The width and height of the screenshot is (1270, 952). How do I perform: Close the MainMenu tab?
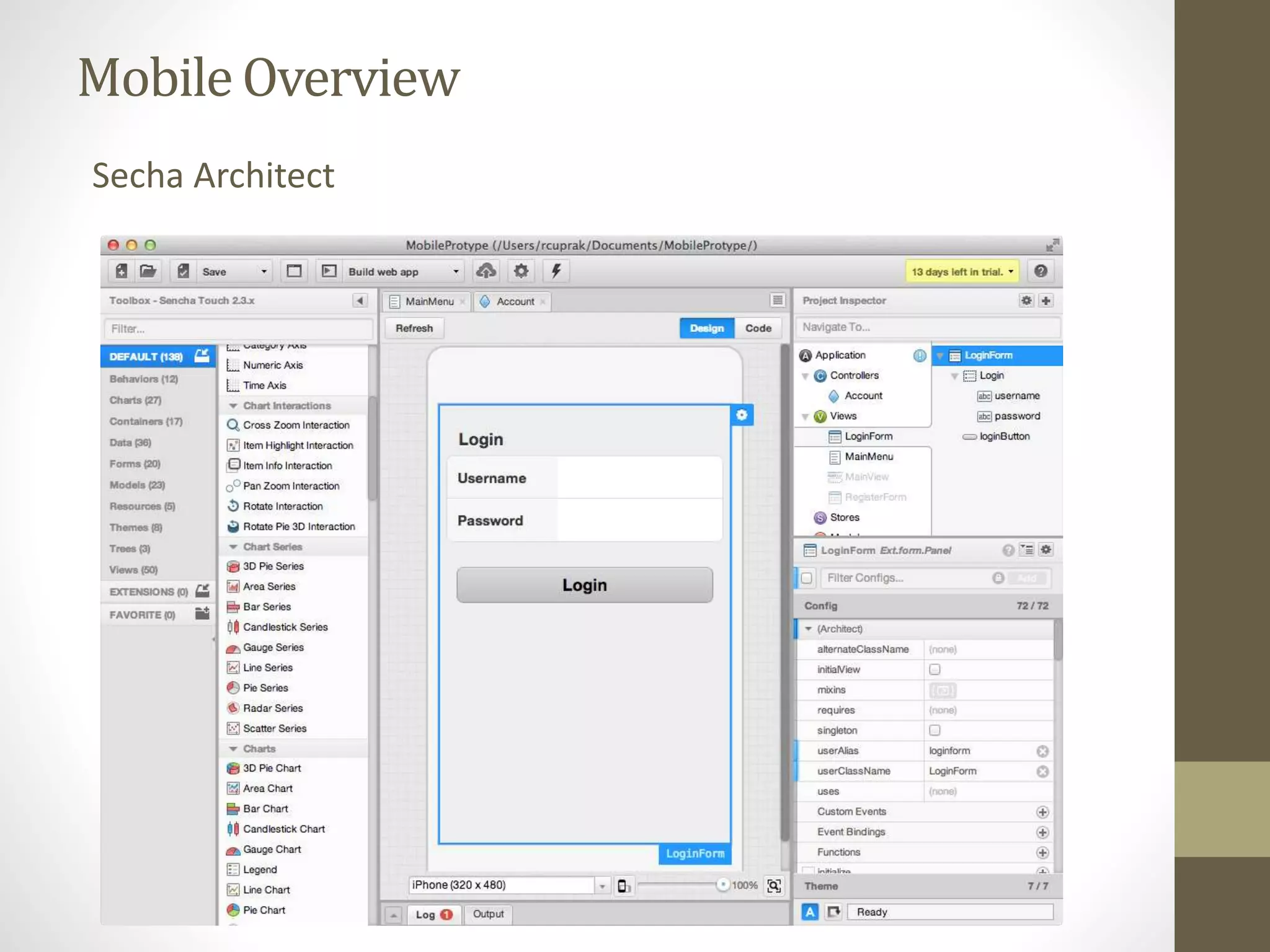click(x=462, y=302)
